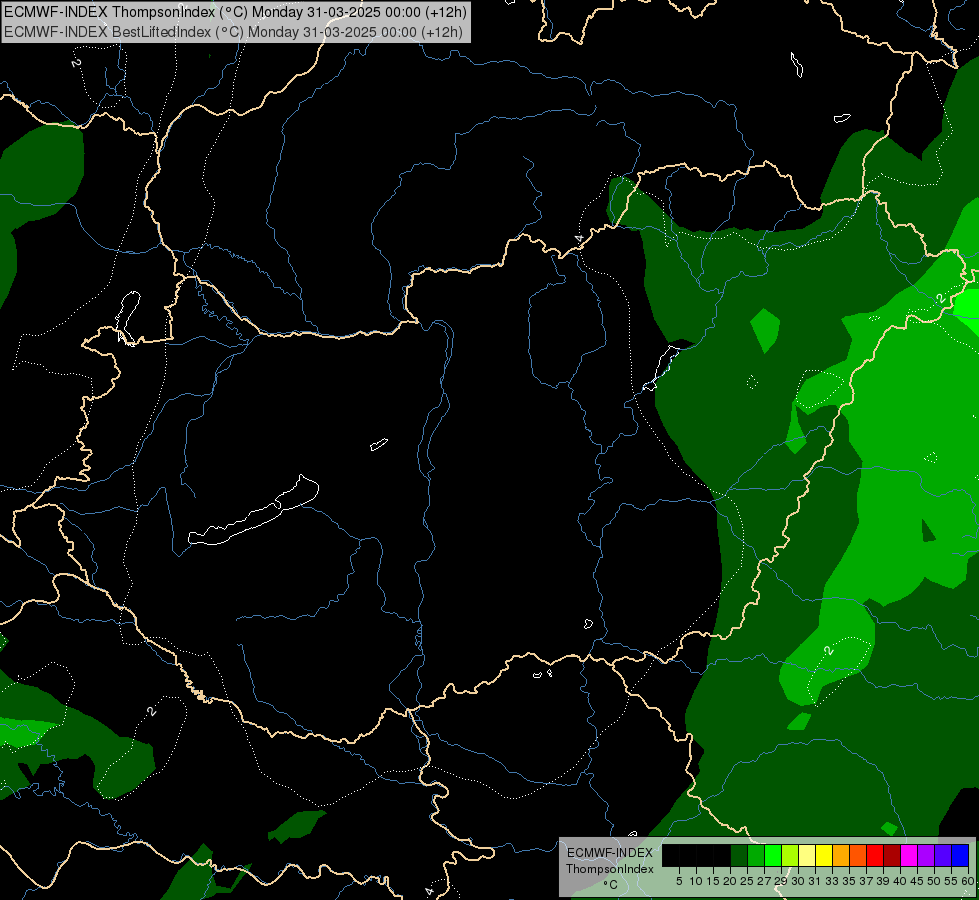Click the legend tick label 55
The image size is (979, 900).
coord(951,881)
